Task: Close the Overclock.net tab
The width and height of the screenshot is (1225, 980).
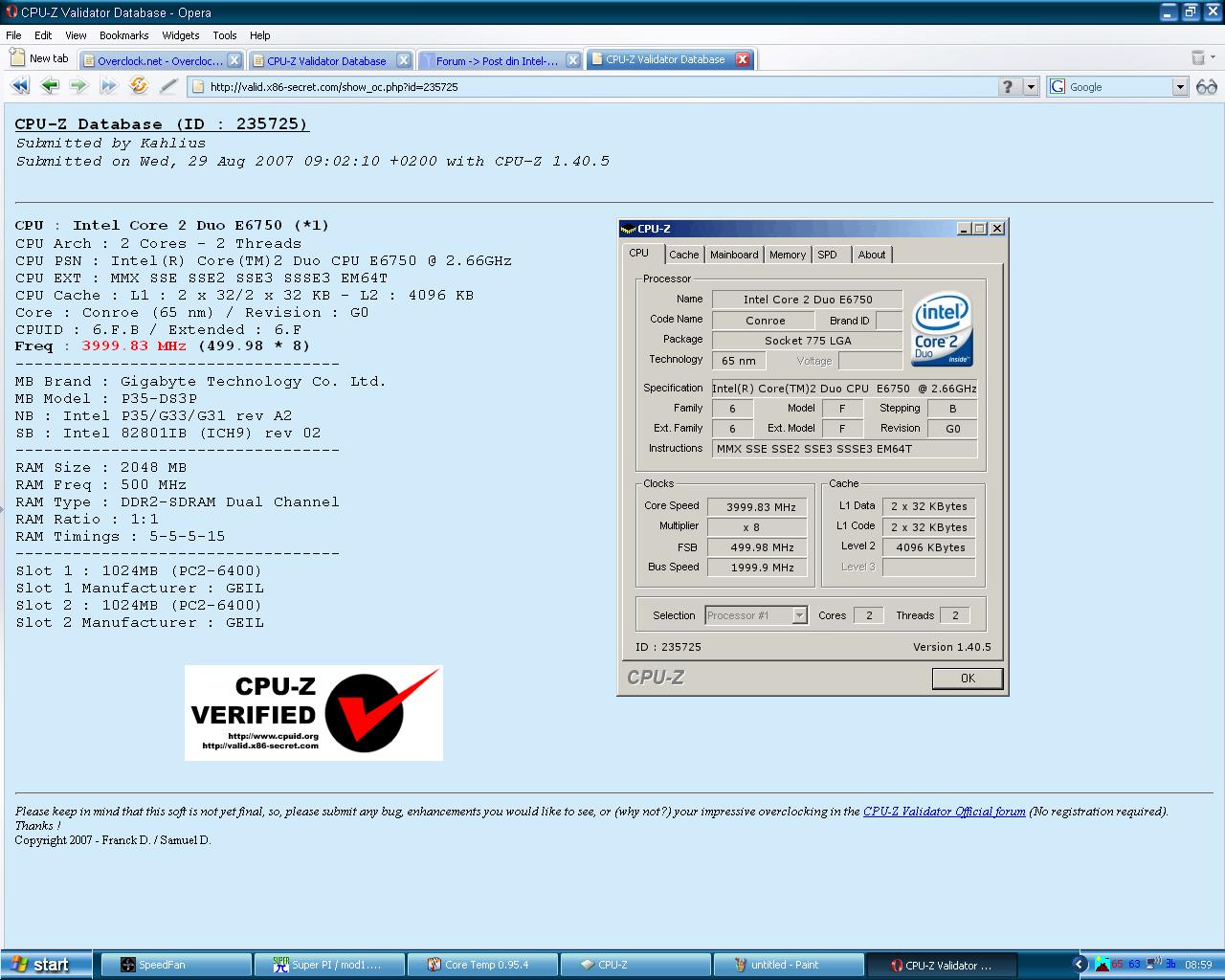Action: (x=234, y=60)
